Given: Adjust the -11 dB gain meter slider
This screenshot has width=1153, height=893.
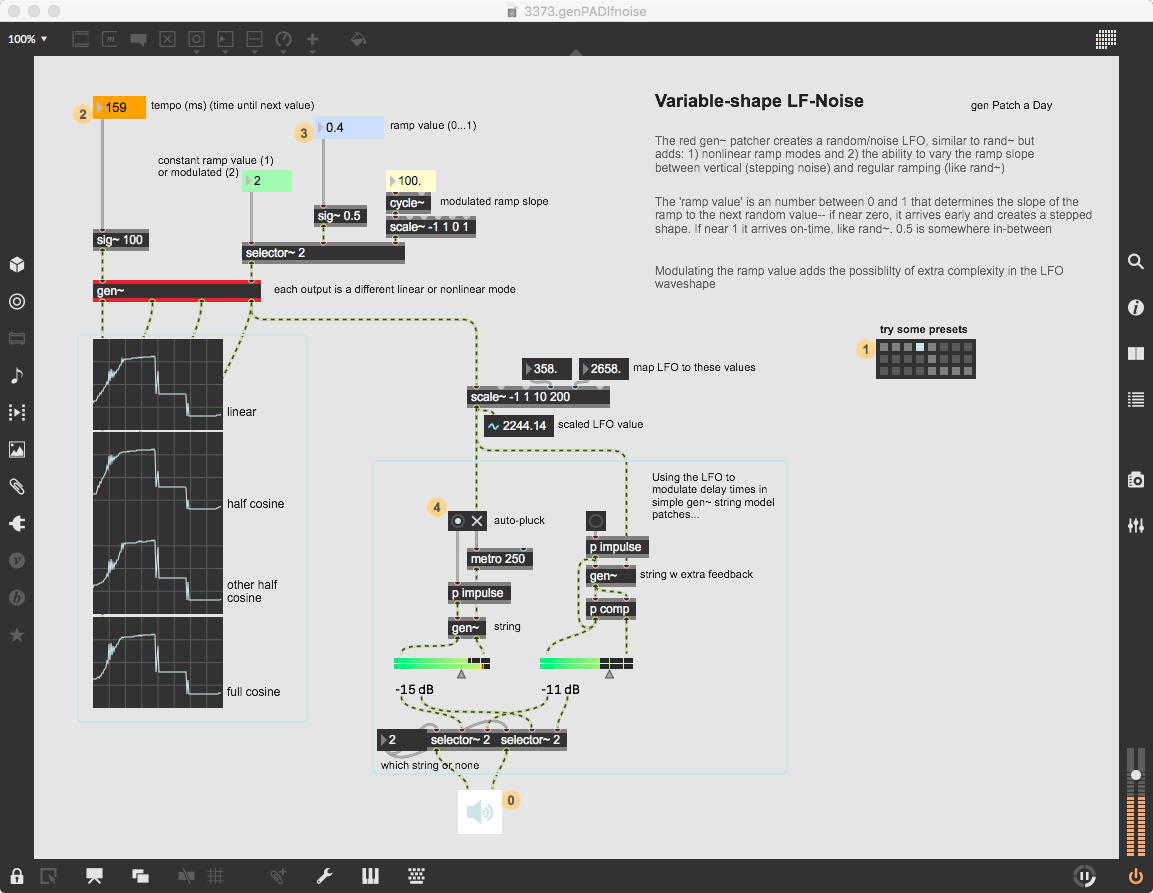Looking at the screenshot, I should click(x=586, y=663).
